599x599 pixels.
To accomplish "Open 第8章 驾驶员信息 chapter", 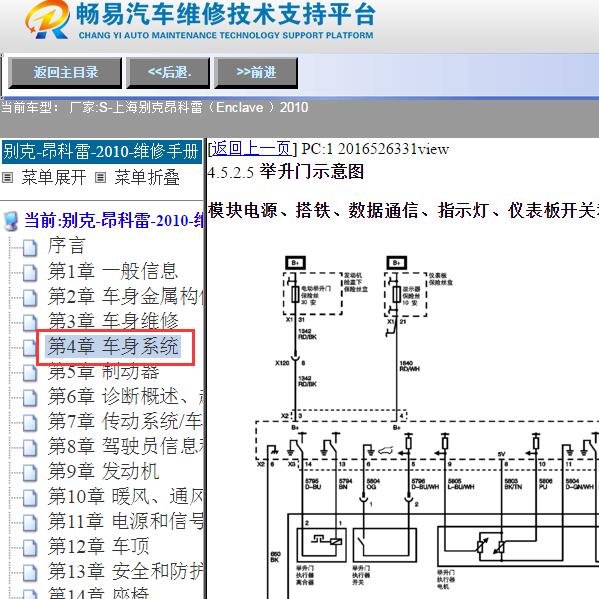I will coord(126,446).
